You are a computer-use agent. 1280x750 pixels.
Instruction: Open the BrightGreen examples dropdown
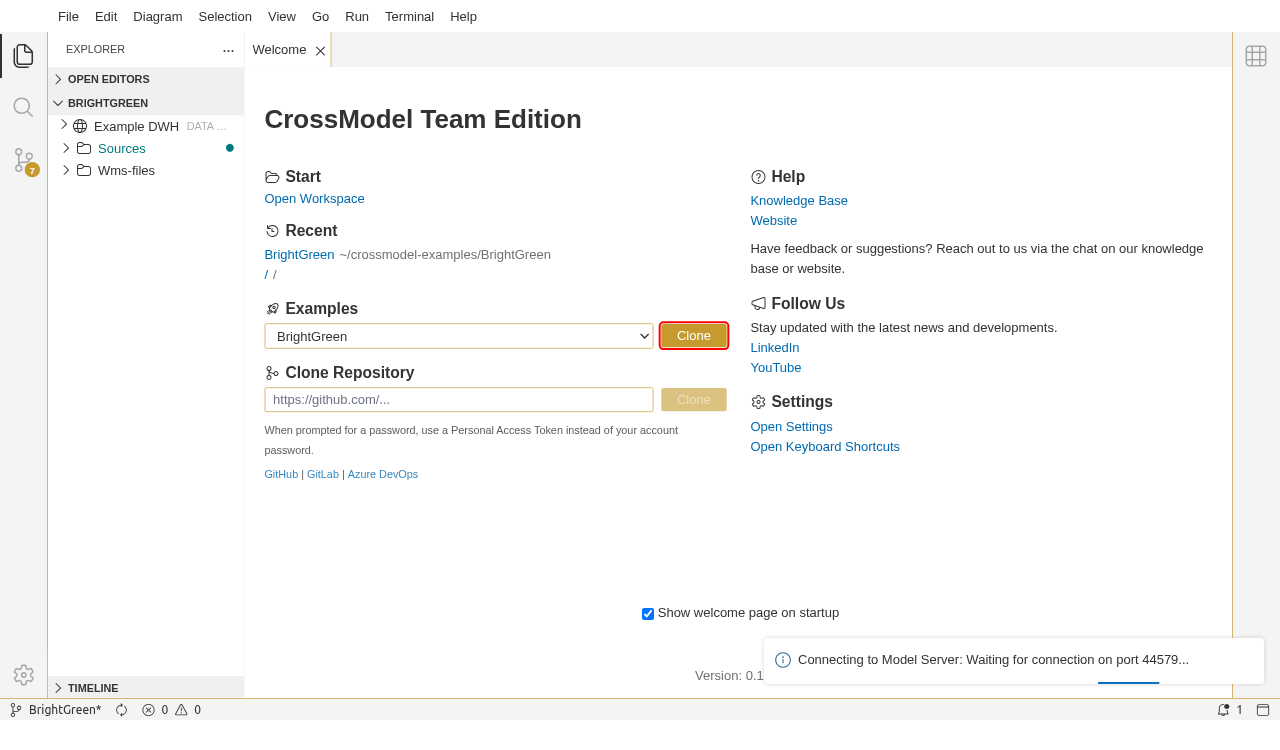click(x=459, y=336)
